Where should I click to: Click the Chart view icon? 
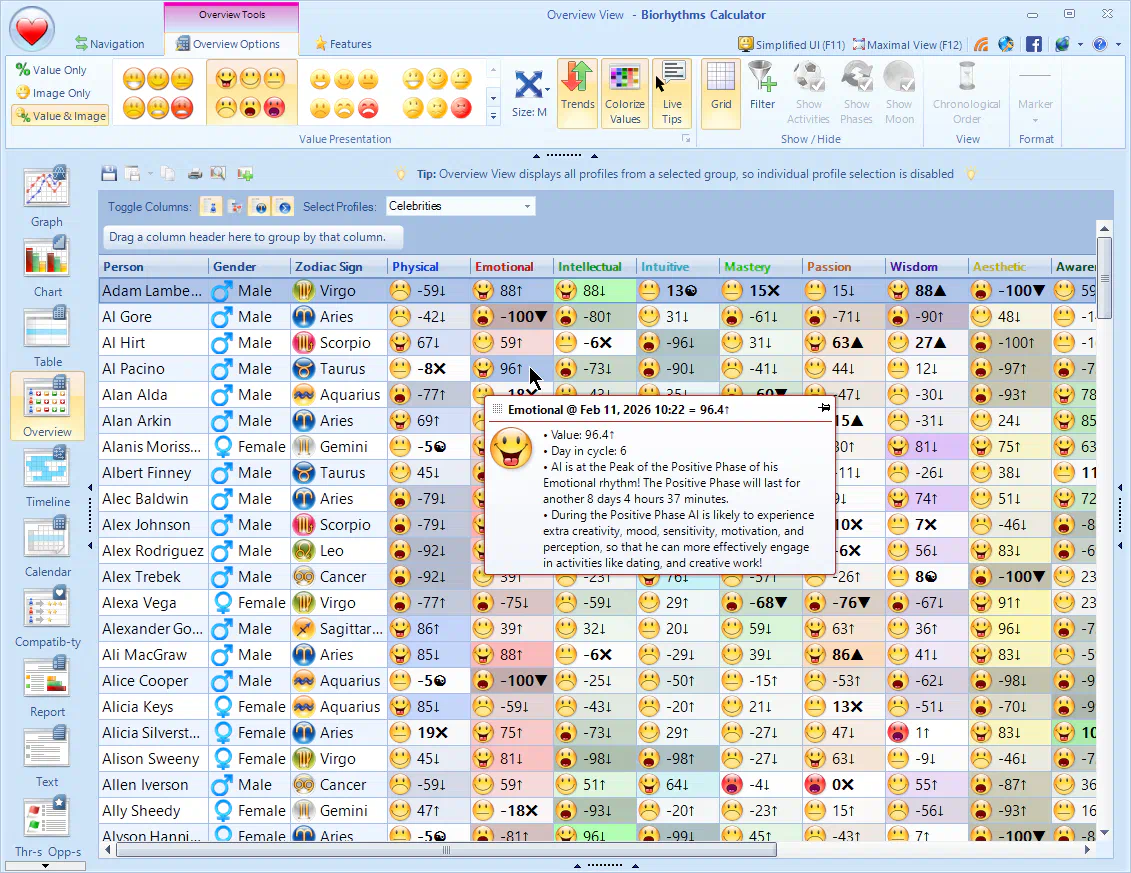pos(46,265)
